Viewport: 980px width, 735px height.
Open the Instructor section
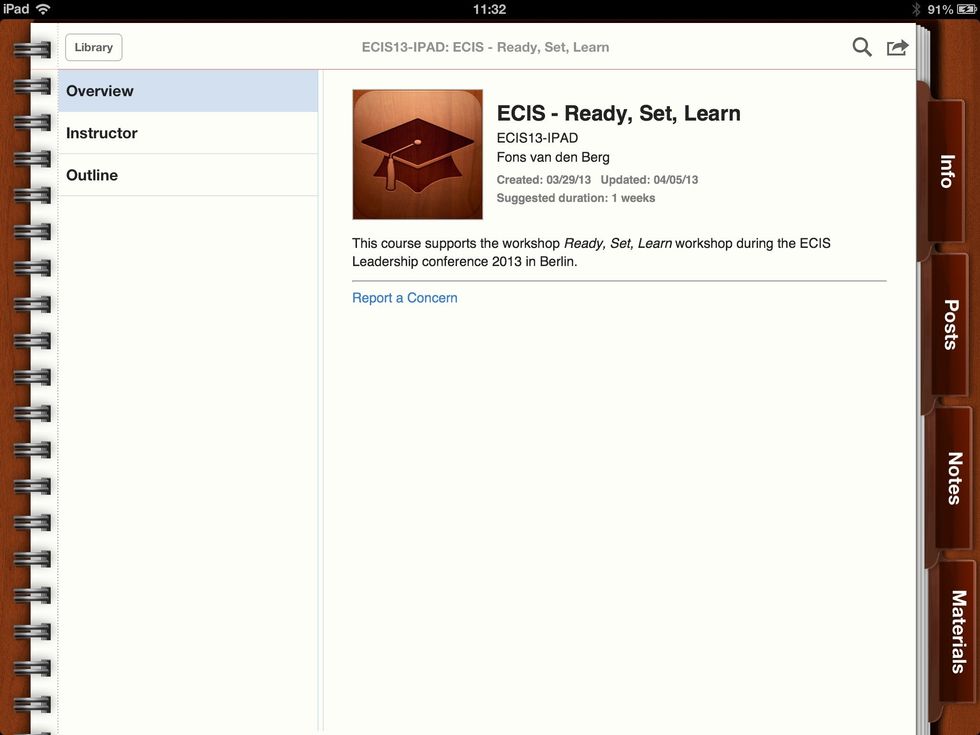tap(187, 133)
